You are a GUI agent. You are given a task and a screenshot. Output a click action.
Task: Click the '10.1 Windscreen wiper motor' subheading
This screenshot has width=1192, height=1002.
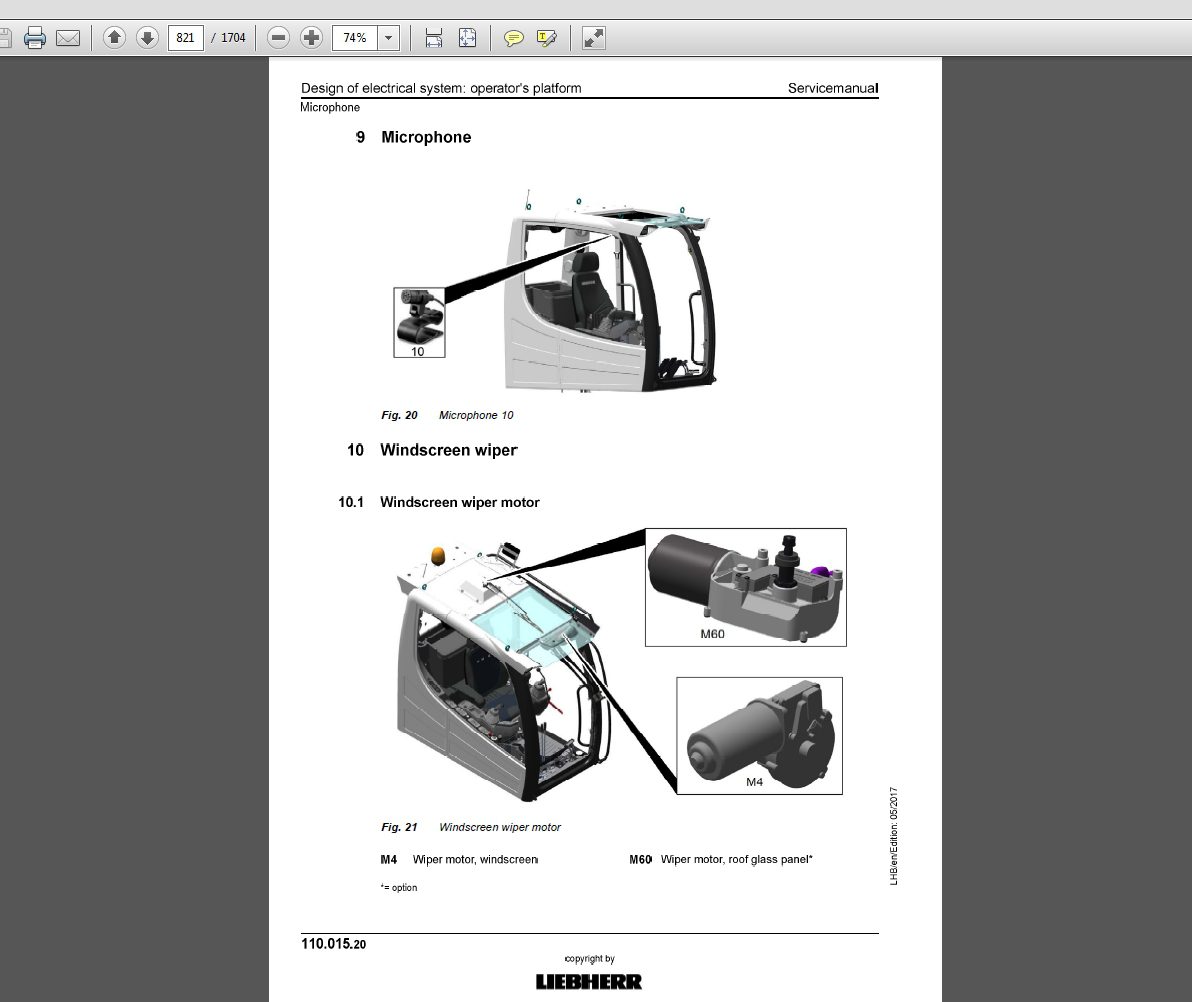coord(439,502)
